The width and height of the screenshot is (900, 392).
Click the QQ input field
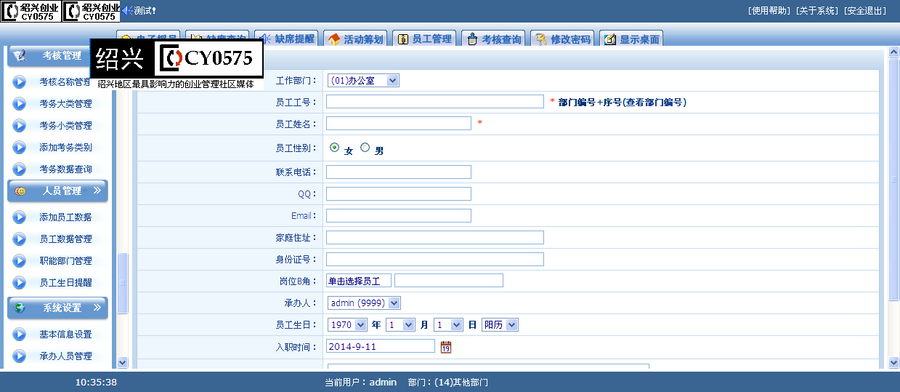(x=398, y=194)
